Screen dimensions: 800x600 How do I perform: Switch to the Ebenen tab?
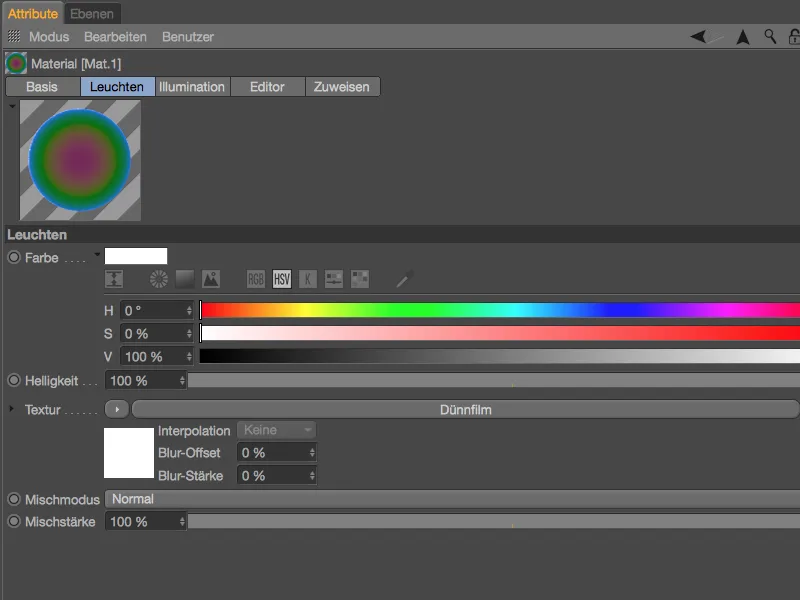[x=92, y=14]
